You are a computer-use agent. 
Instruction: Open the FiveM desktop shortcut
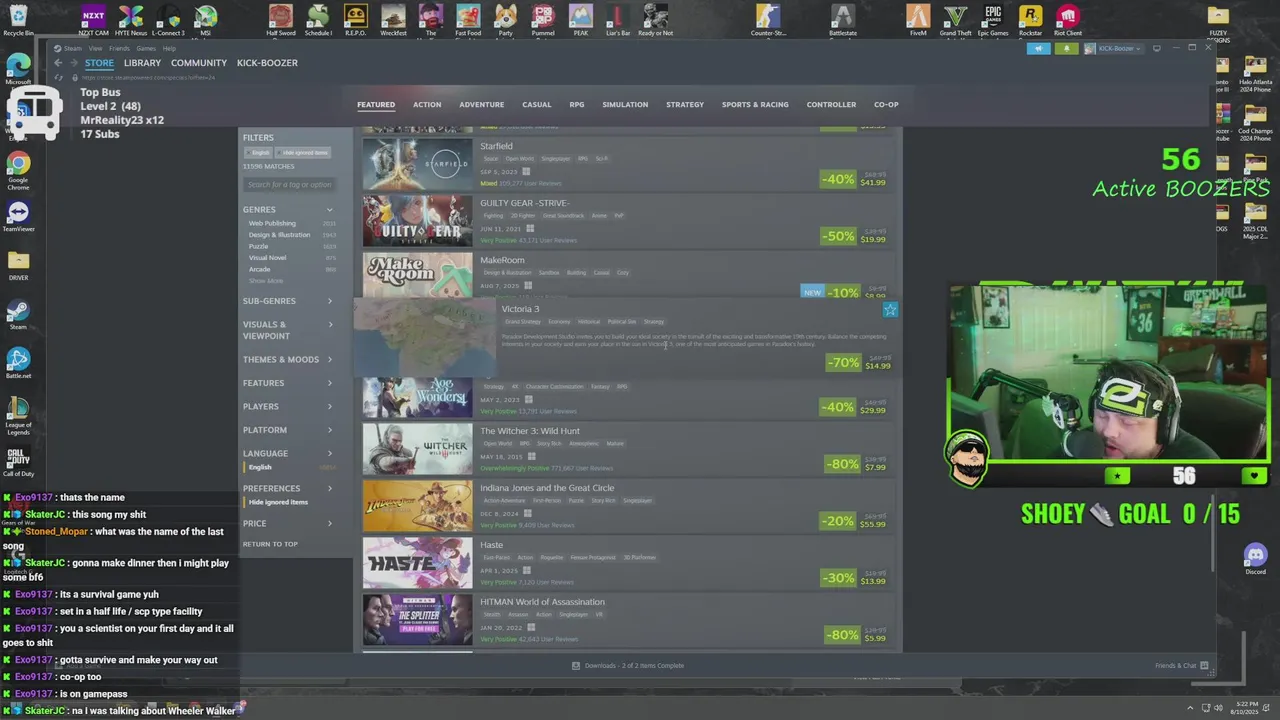[918, 20]
